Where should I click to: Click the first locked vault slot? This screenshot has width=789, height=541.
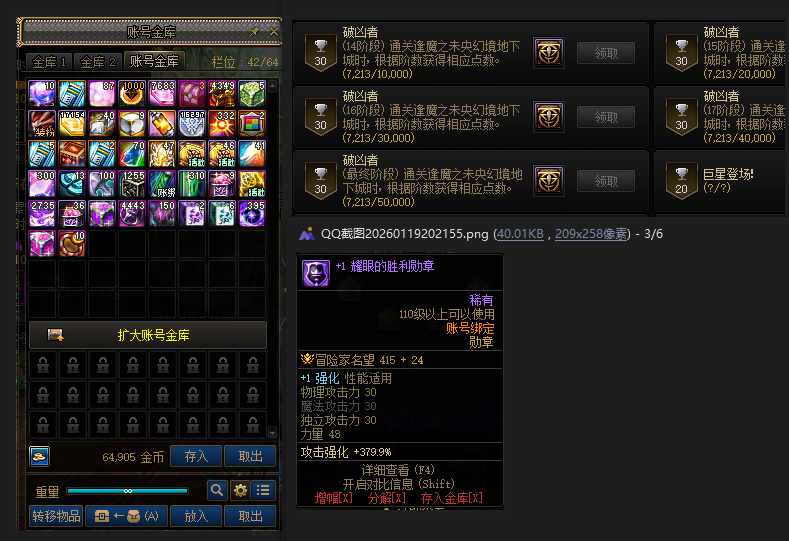[43, 364]
